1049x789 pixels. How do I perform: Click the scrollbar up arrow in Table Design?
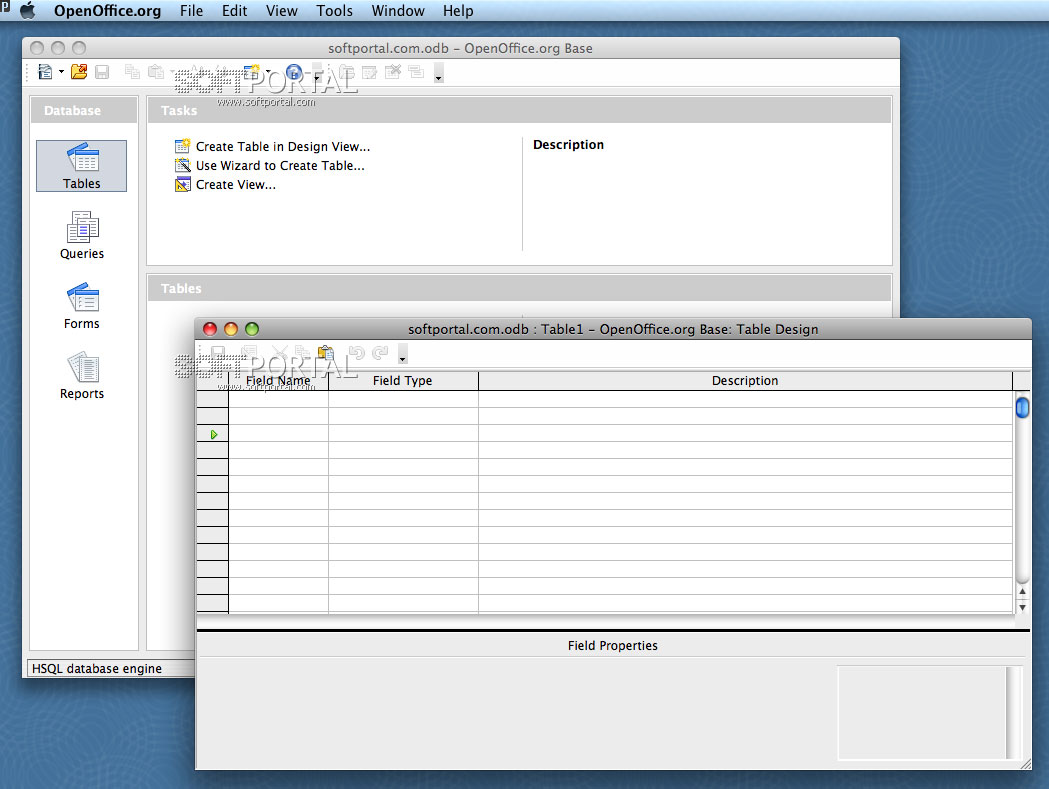(x=1022, y=592)
